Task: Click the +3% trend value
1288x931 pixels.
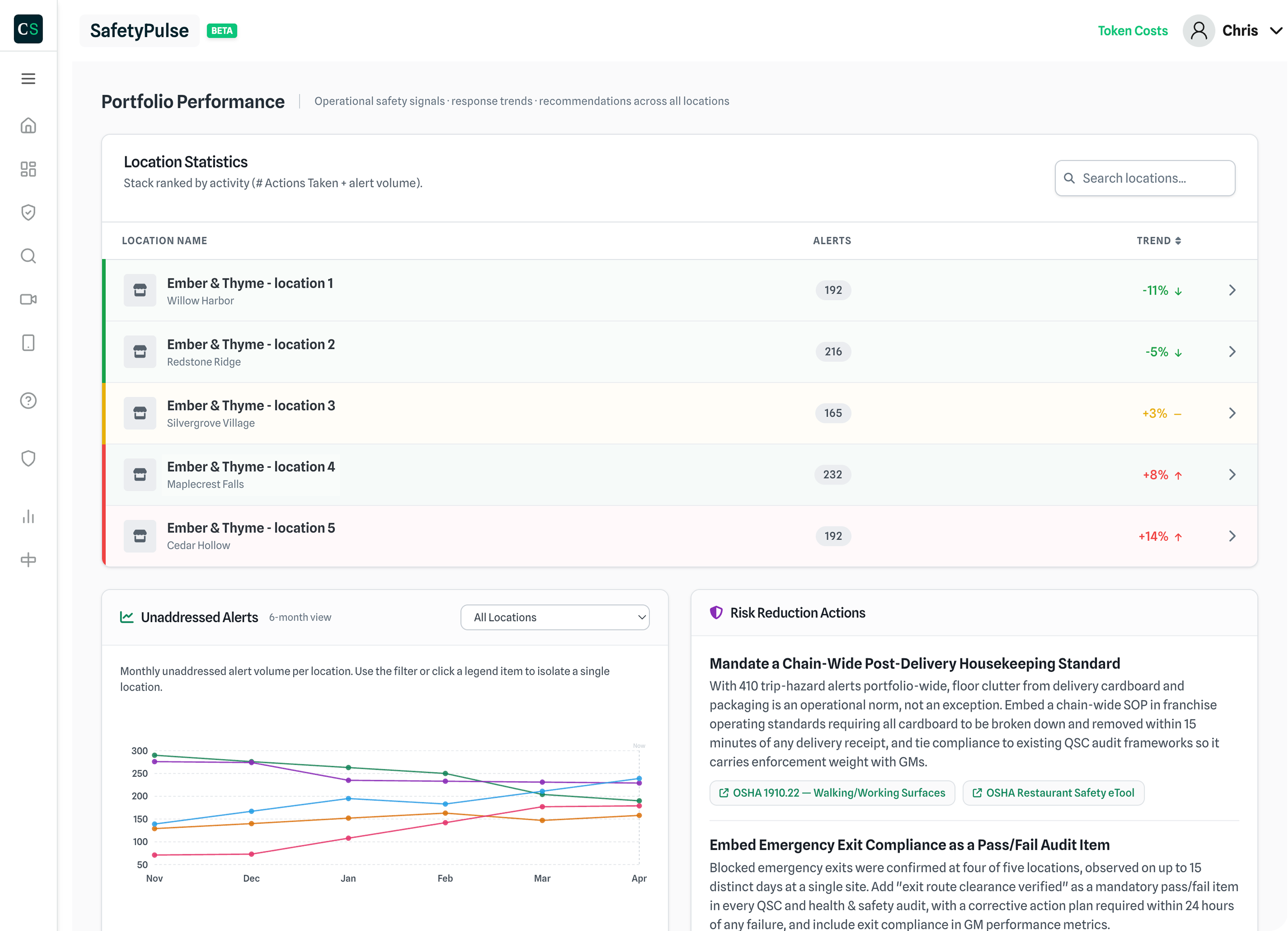Action: pyautogui.click(x=1155, y=414)
